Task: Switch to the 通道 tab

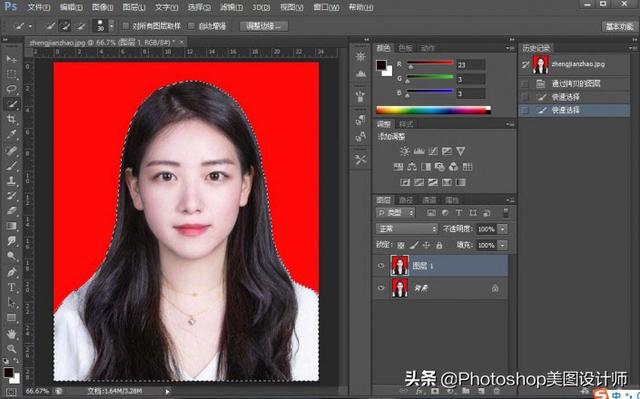Action: (x=429, y=200)
